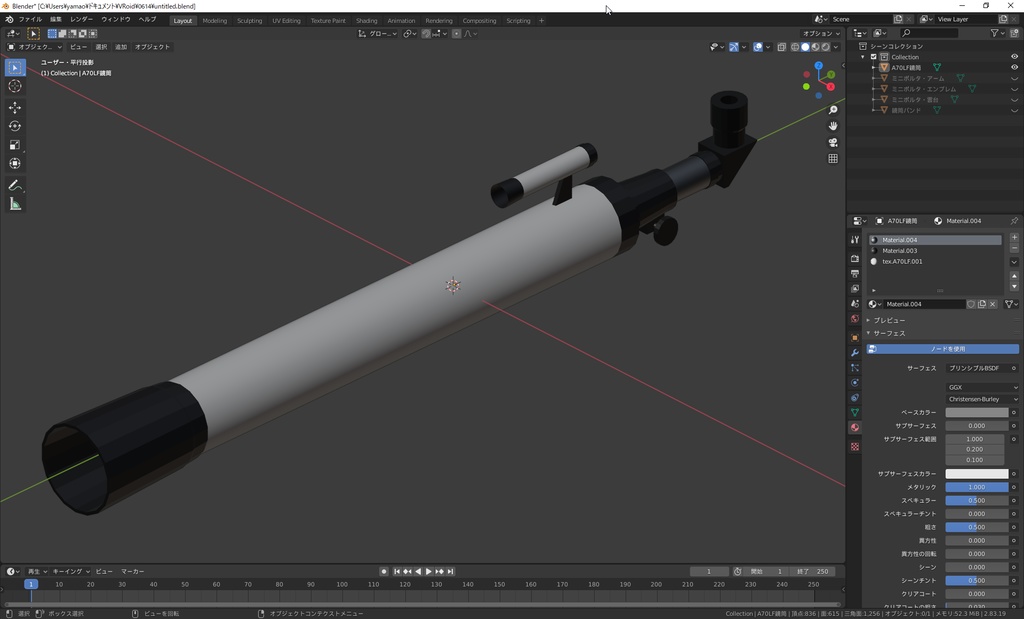The height and width of the screenshot is (619, 1024).
Task: Select the Measure tool
Action: click(15, 204)
